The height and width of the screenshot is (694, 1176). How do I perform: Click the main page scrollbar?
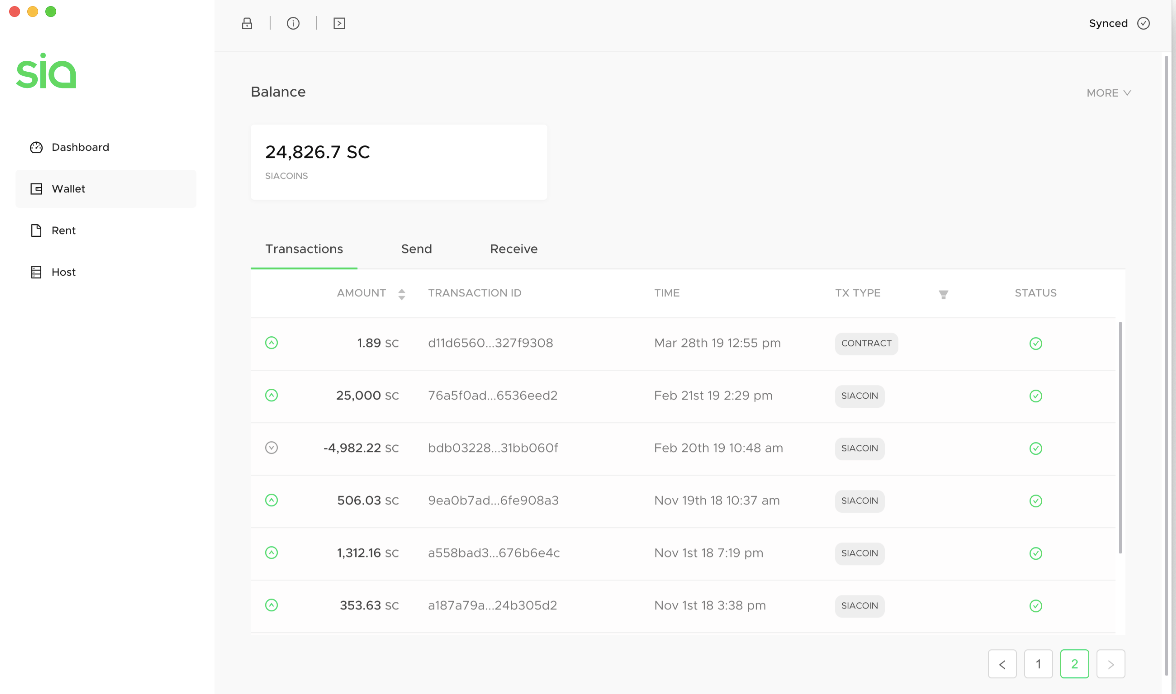[x=1166, y=364]
